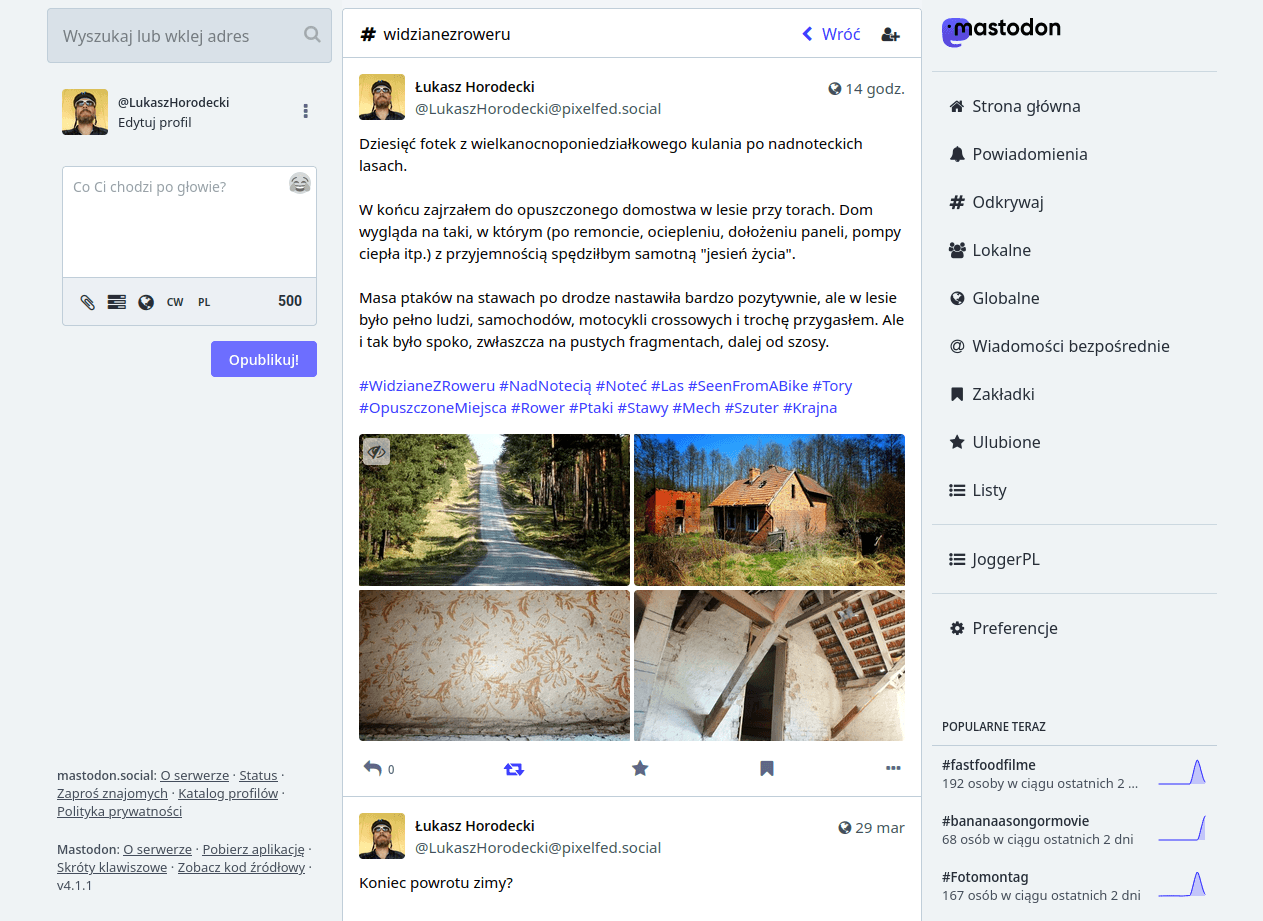Open the abandoned brick house photo

click(x=769, y=510)
